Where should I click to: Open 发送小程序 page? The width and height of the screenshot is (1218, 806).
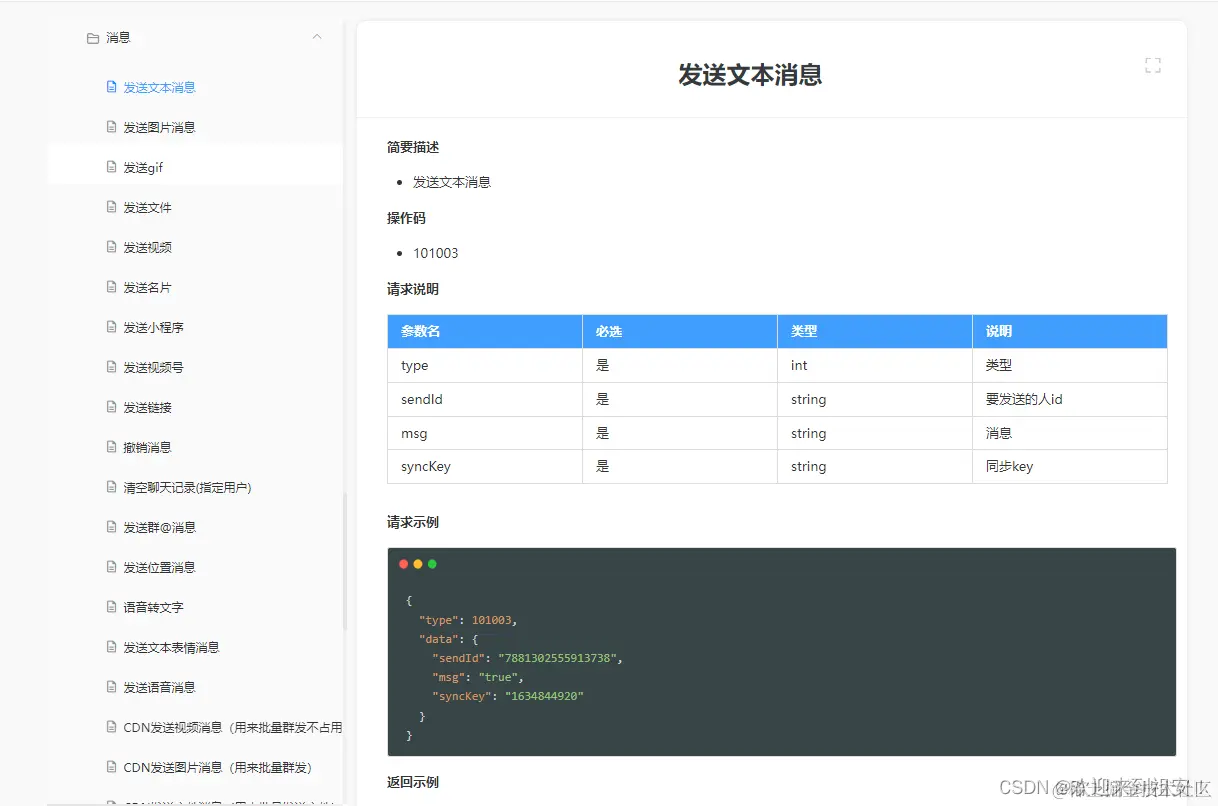(153, 327)
